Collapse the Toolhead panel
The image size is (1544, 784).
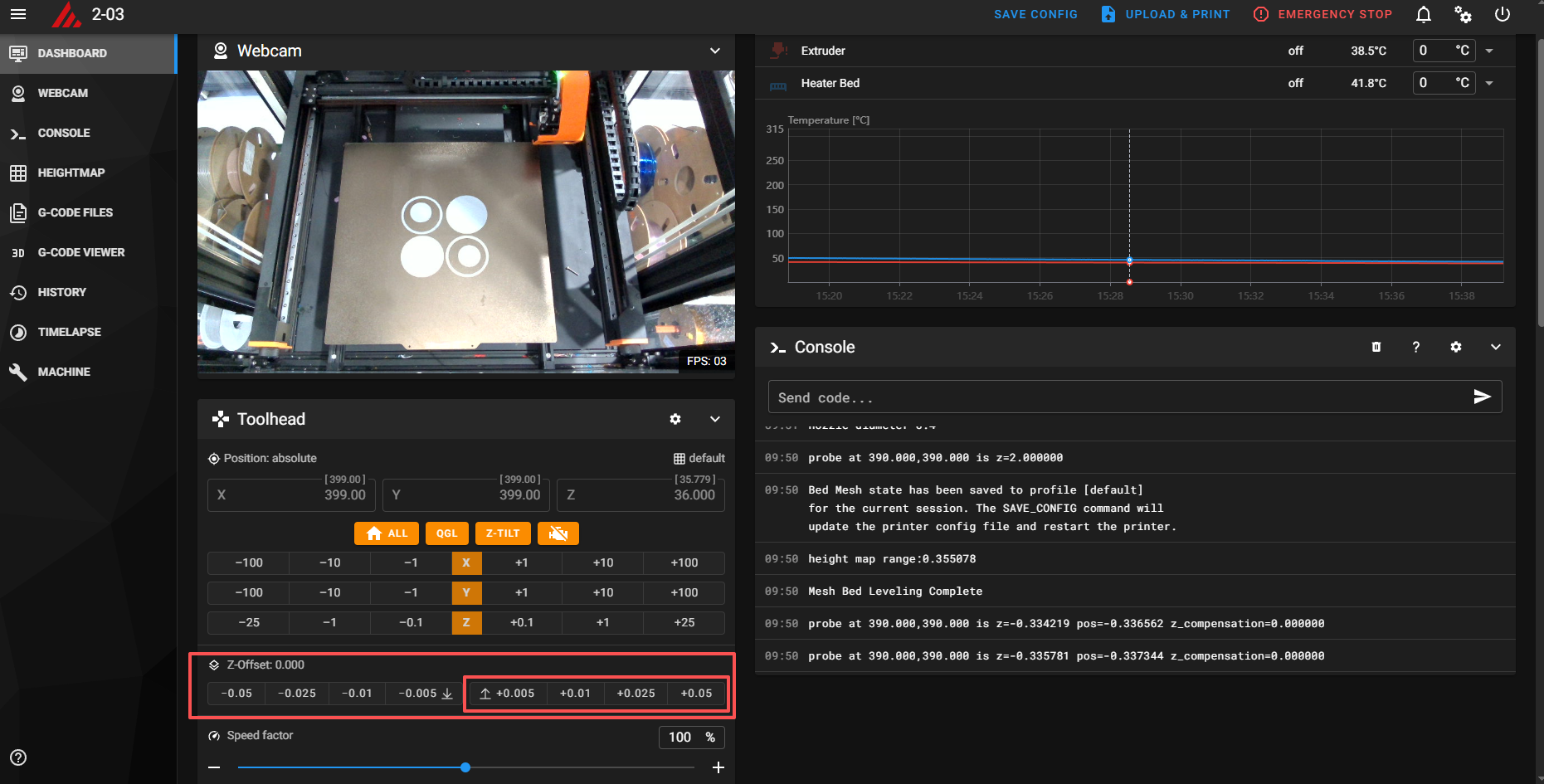[x=714, y=419]
